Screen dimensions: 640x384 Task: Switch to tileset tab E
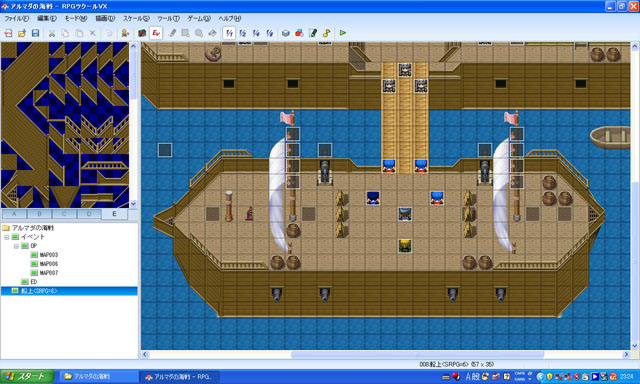[x=114, y=214]
